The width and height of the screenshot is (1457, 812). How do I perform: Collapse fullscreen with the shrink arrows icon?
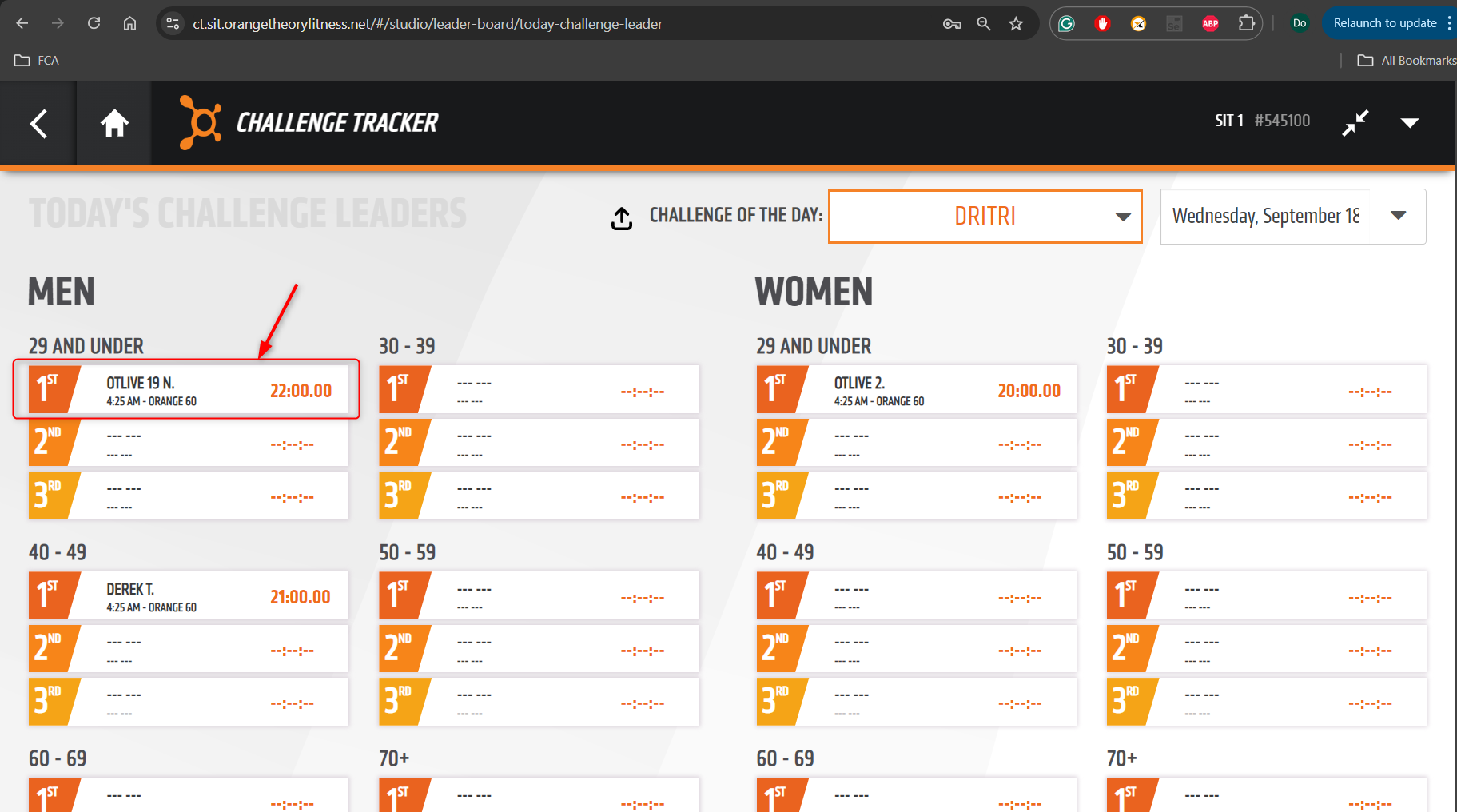pos(1355,122)
